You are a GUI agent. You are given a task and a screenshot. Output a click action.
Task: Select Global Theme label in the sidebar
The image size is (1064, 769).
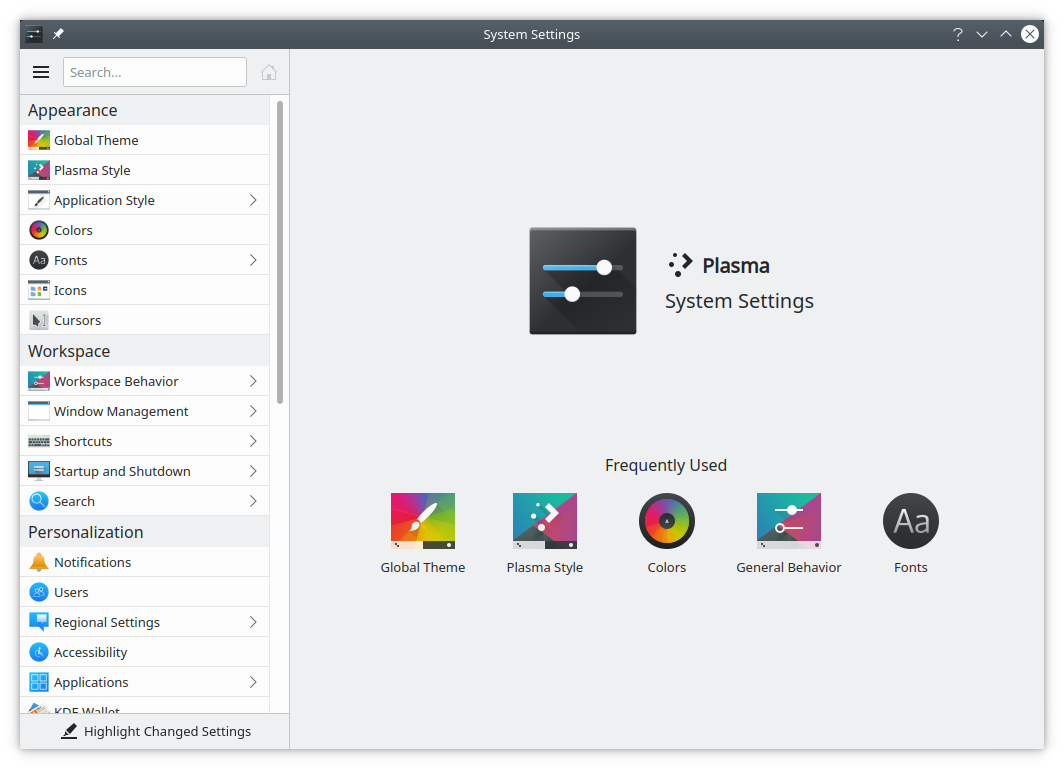[x=96, y=140]
